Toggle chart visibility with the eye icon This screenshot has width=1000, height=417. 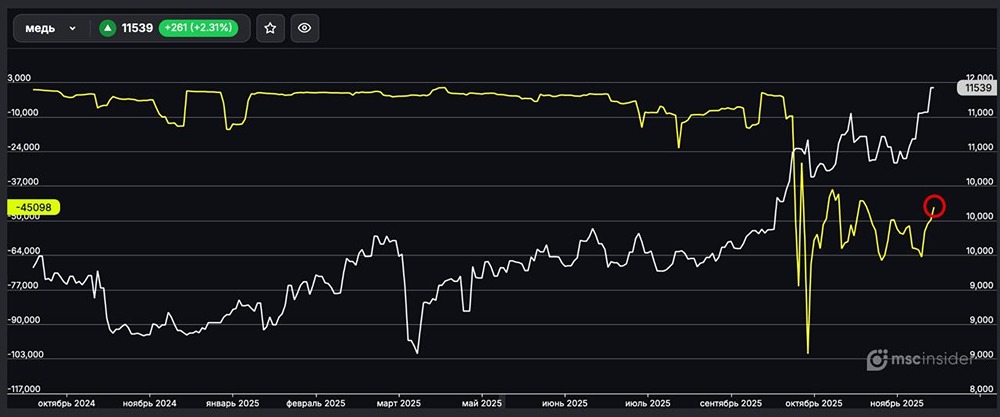click(x=305, y=29)
